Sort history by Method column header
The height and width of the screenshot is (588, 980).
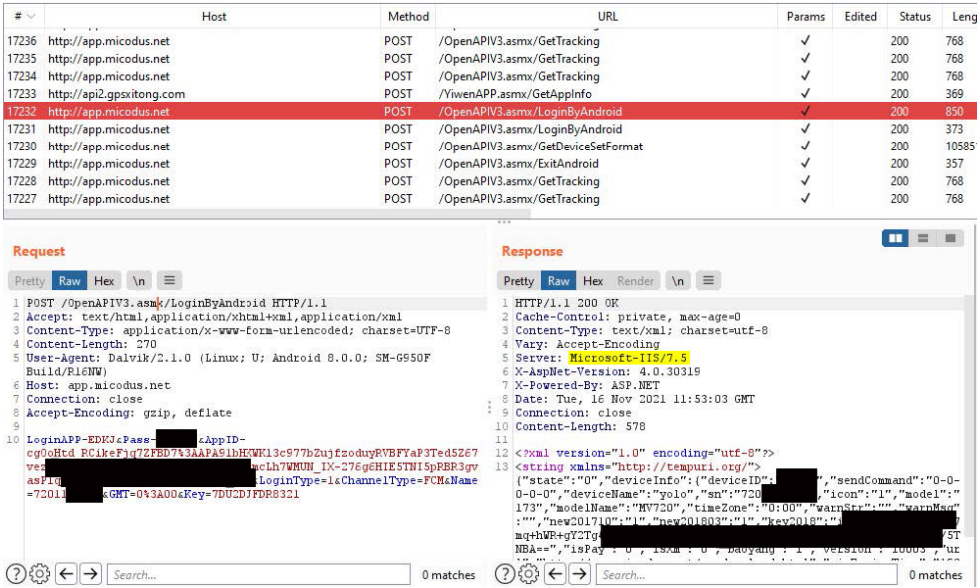[408, 16]
